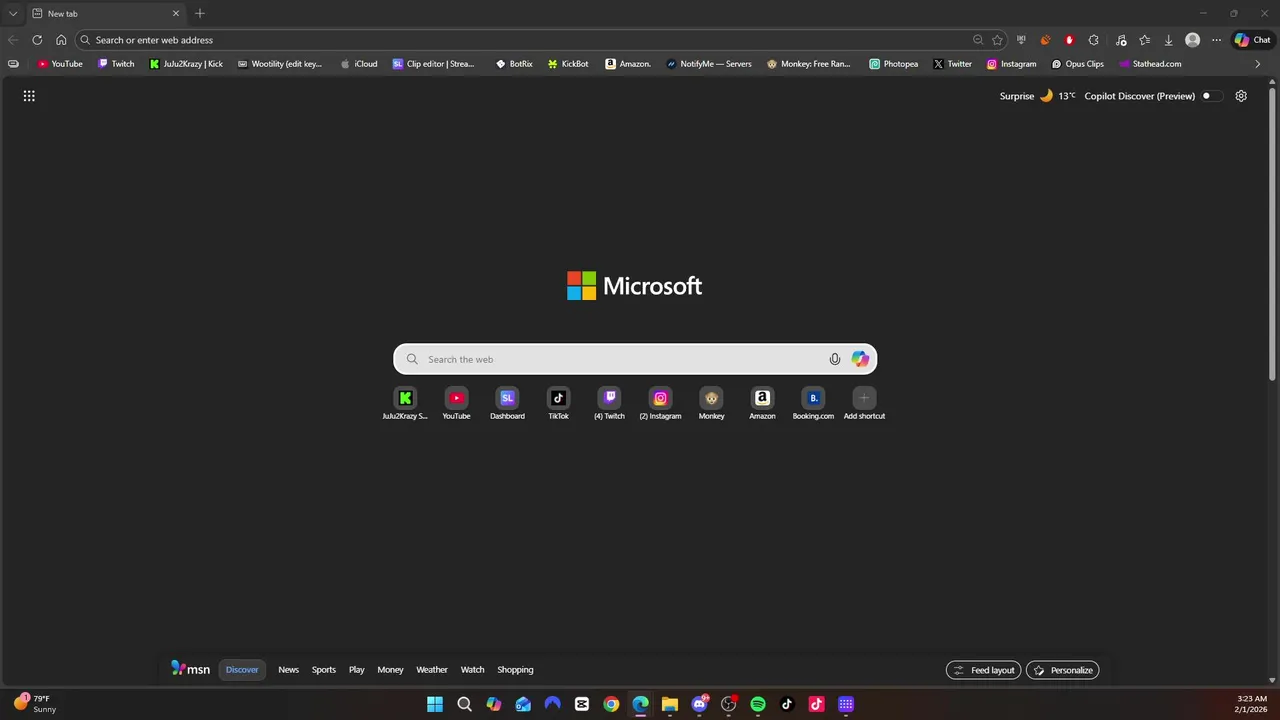Click the voice search microphone icon
Viewport: 1280px width, 720px height.
(835, 359)
